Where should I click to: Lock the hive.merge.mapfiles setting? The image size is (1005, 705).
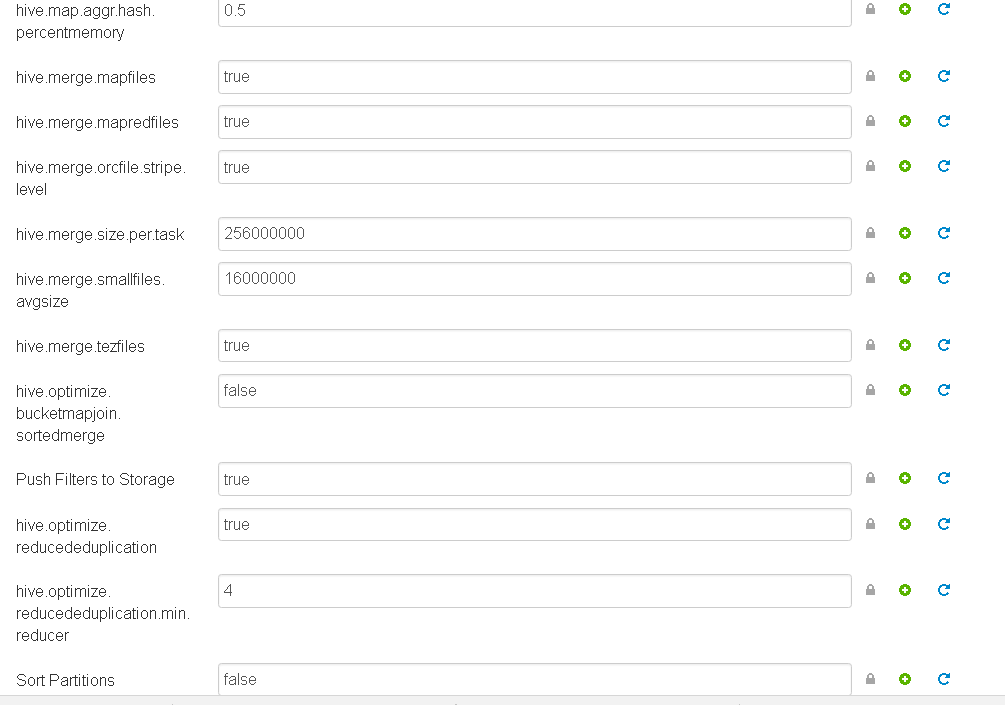869,76
